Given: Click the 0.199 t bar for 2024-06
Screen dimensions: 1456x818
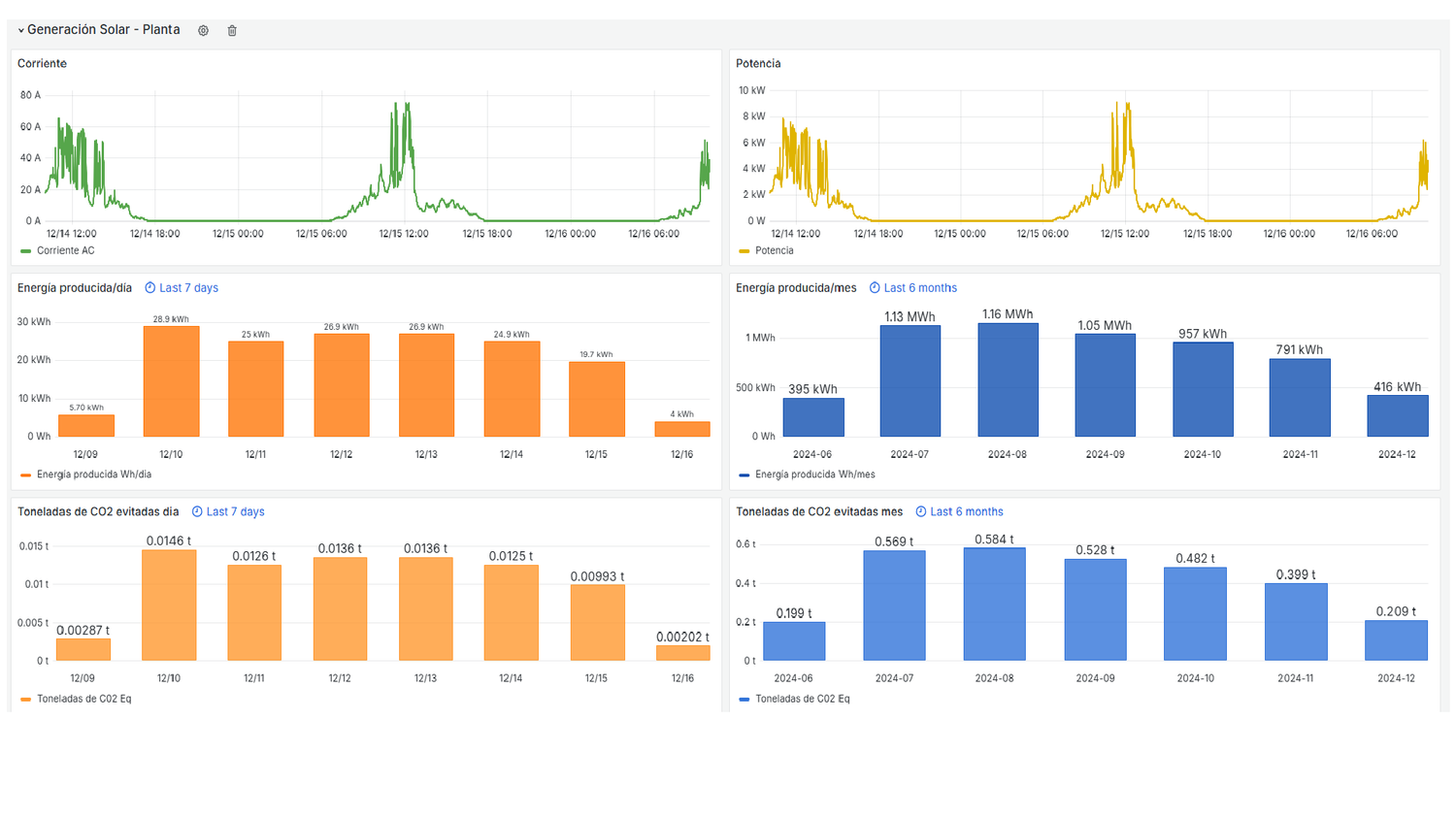Looking at the screenshot, I should (x=794, y=641).
